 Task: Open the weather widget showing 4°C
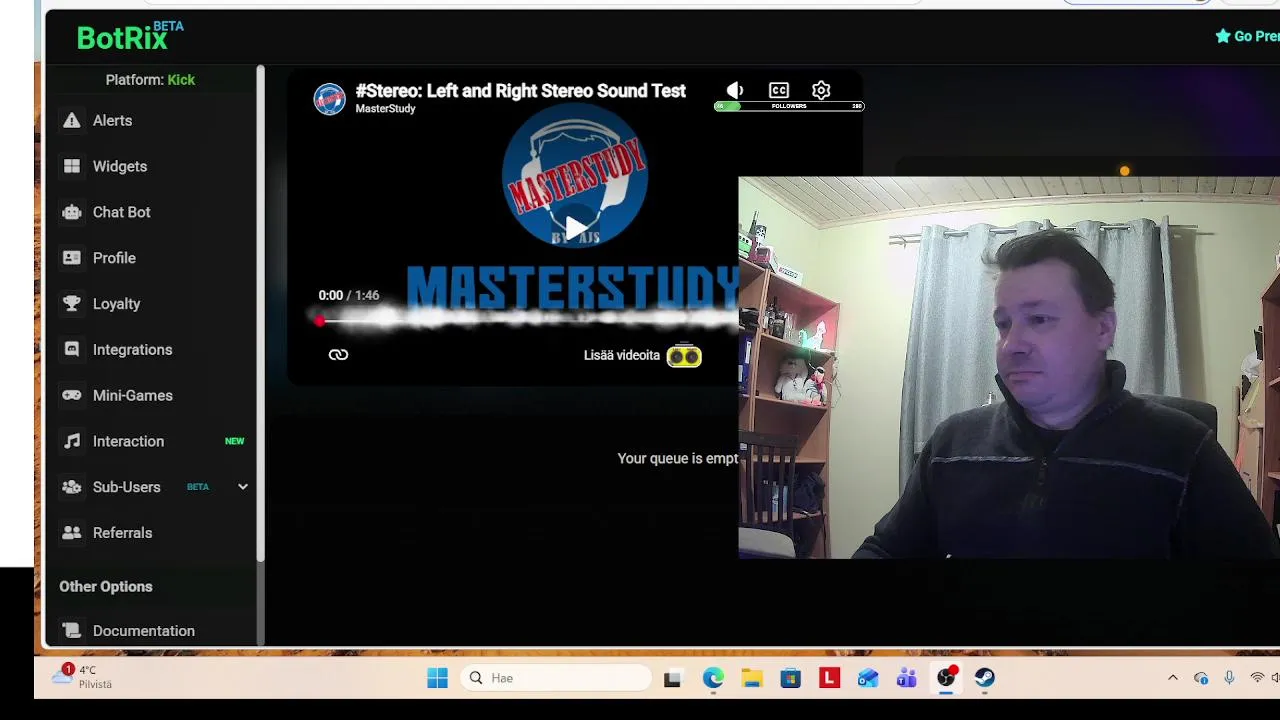click(83, 677)
